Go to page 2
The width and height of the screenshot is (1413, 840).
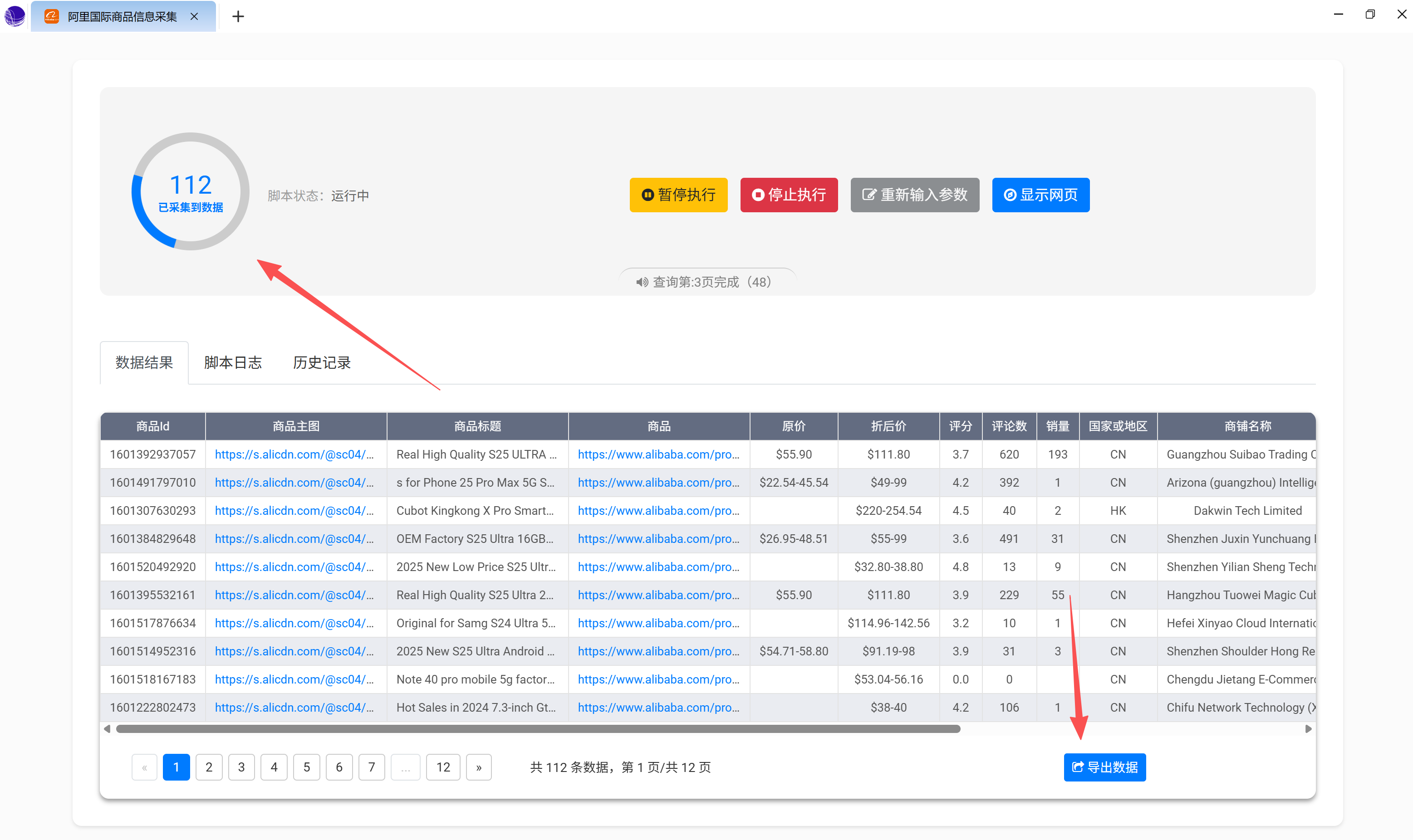209,767
